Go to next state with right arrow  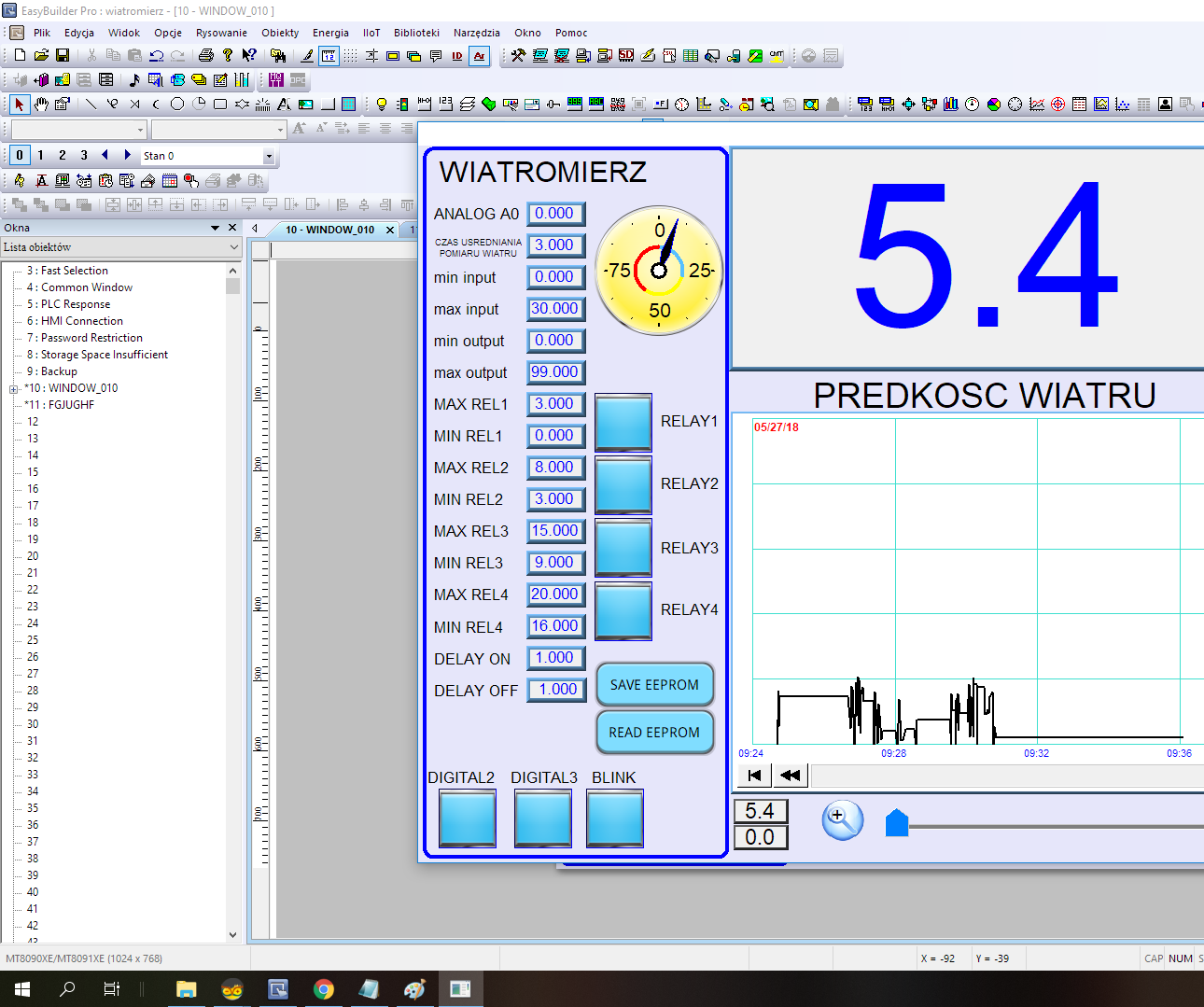127,155
